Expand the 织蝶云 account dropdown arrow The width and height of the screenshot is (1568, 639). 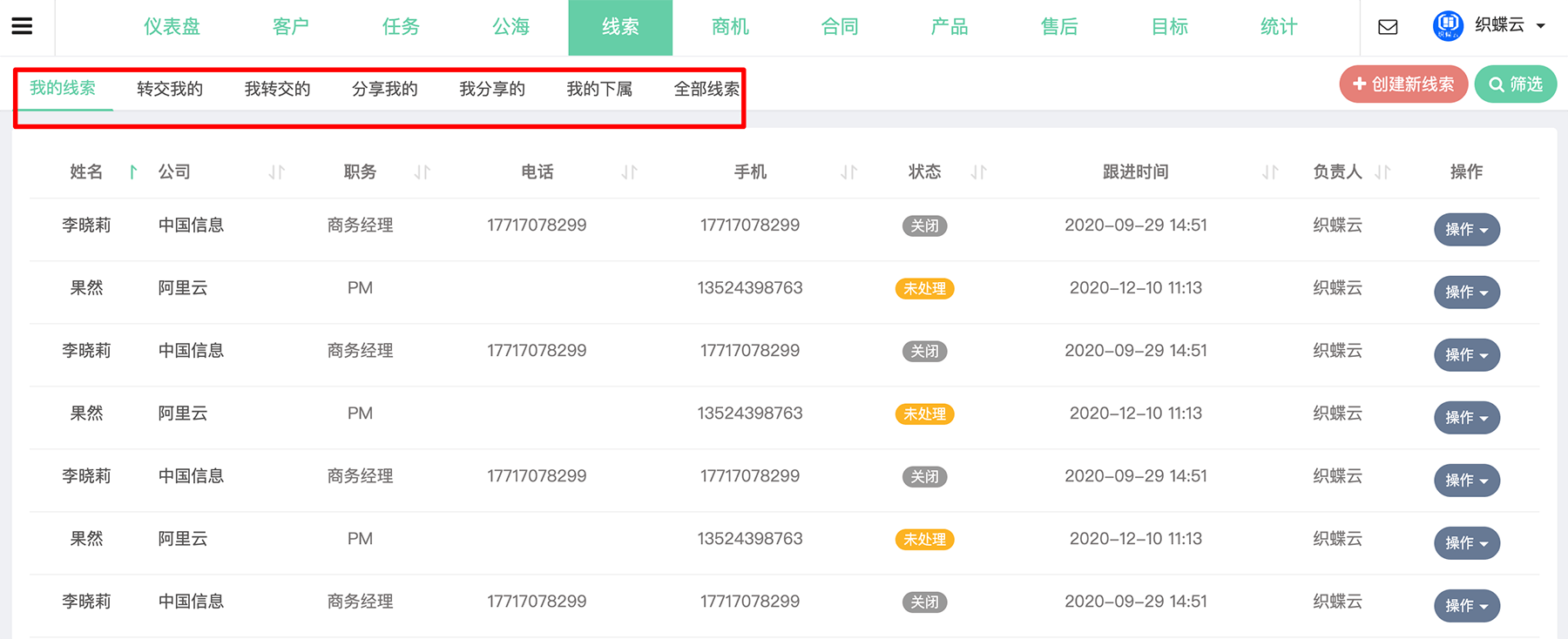(1540, 26)
